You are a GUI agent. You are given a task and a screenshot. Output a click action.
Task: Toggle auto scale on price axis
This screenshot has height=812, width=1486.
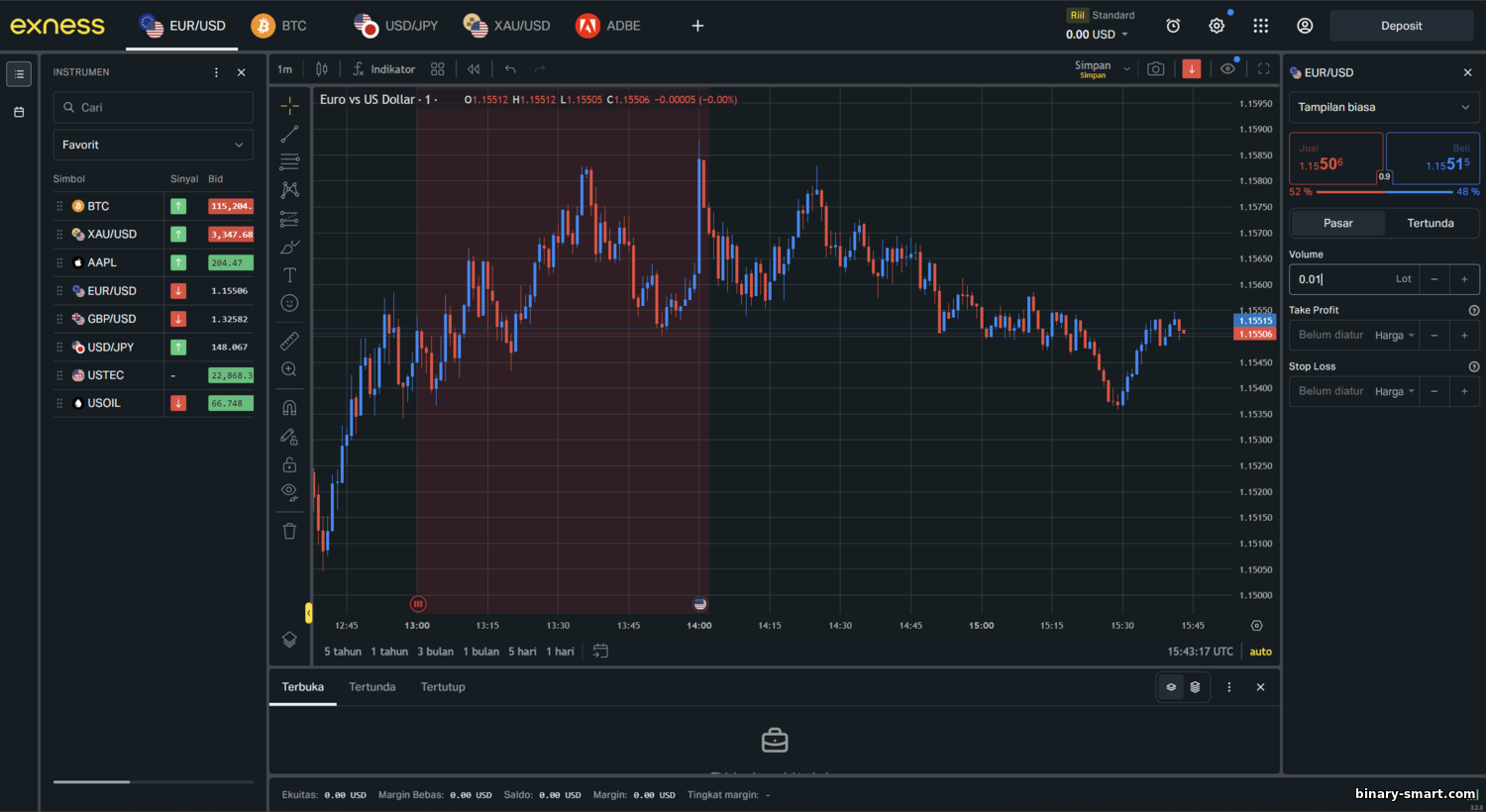1260,652
